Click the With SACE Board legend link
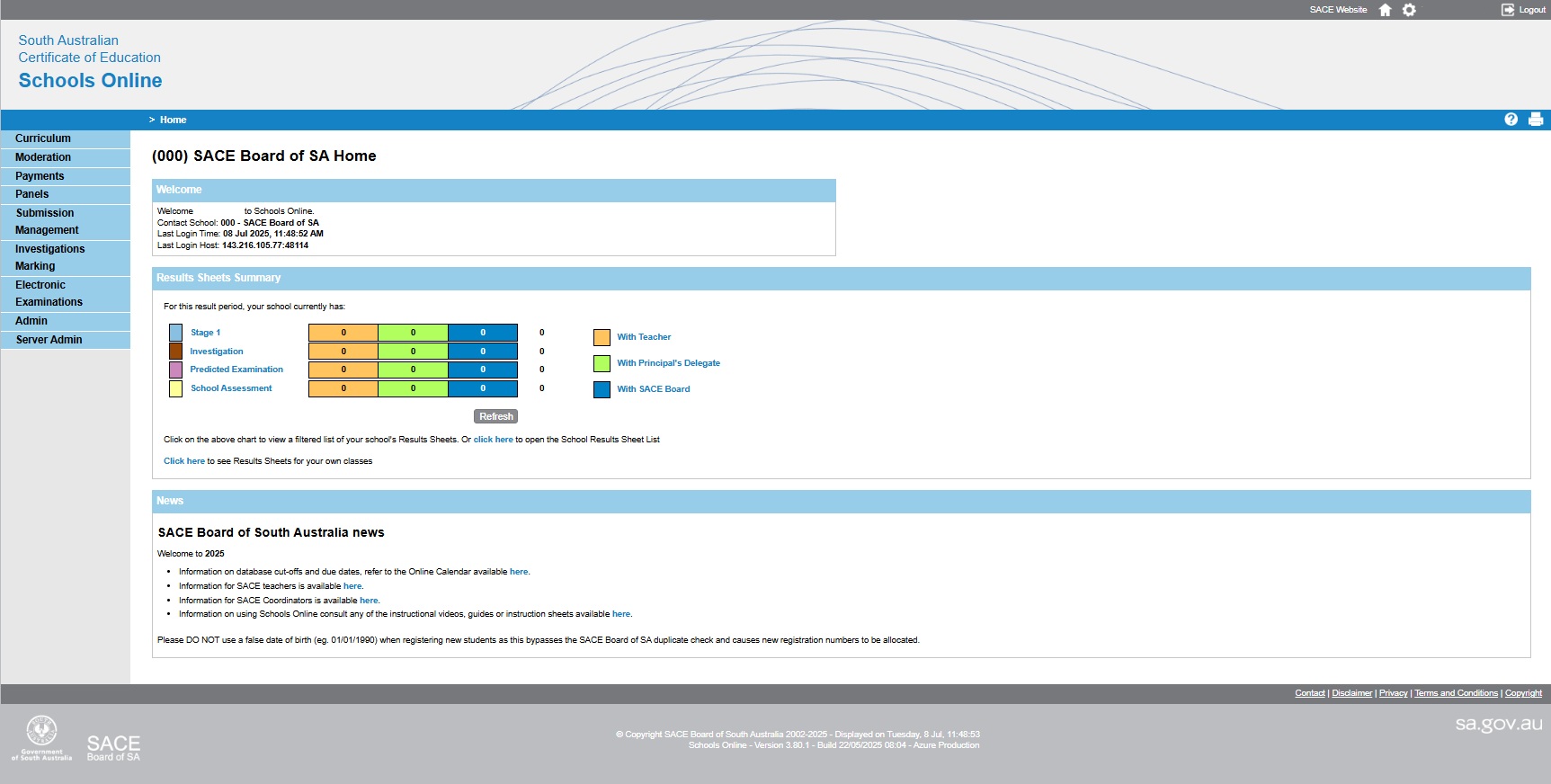The width and height of the screenshot is (1551, 784). pyautogui.click(x=654, y=389)
